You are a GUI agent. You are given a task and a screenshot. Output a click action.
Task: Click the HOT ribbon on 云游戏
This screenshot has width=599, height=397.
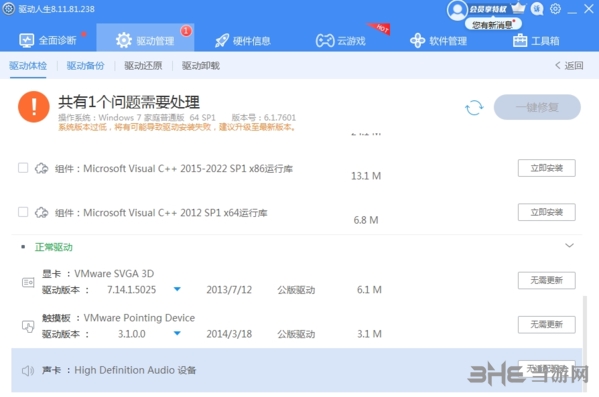click(x=380, y=28)
